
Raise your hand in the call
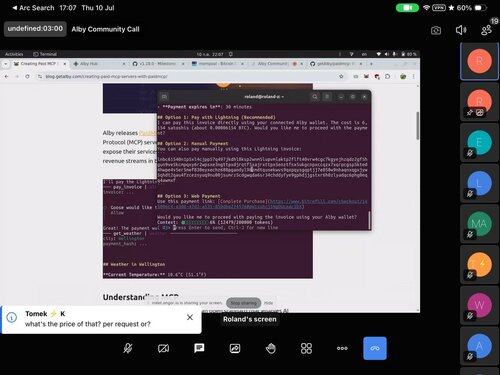tap(271, 348)
